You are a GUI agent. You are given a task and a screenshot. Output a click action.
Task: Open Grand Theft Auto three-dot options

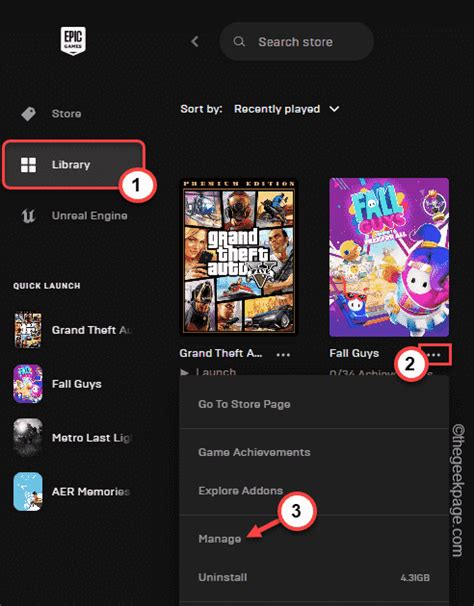click(x=283, y=354)
